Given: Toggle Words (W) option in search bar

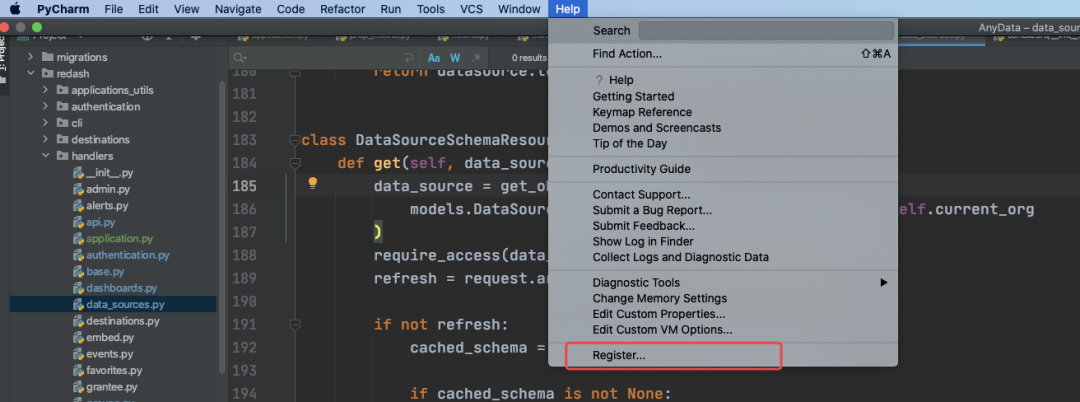Looking at the screenshot, I should point(455,58).
